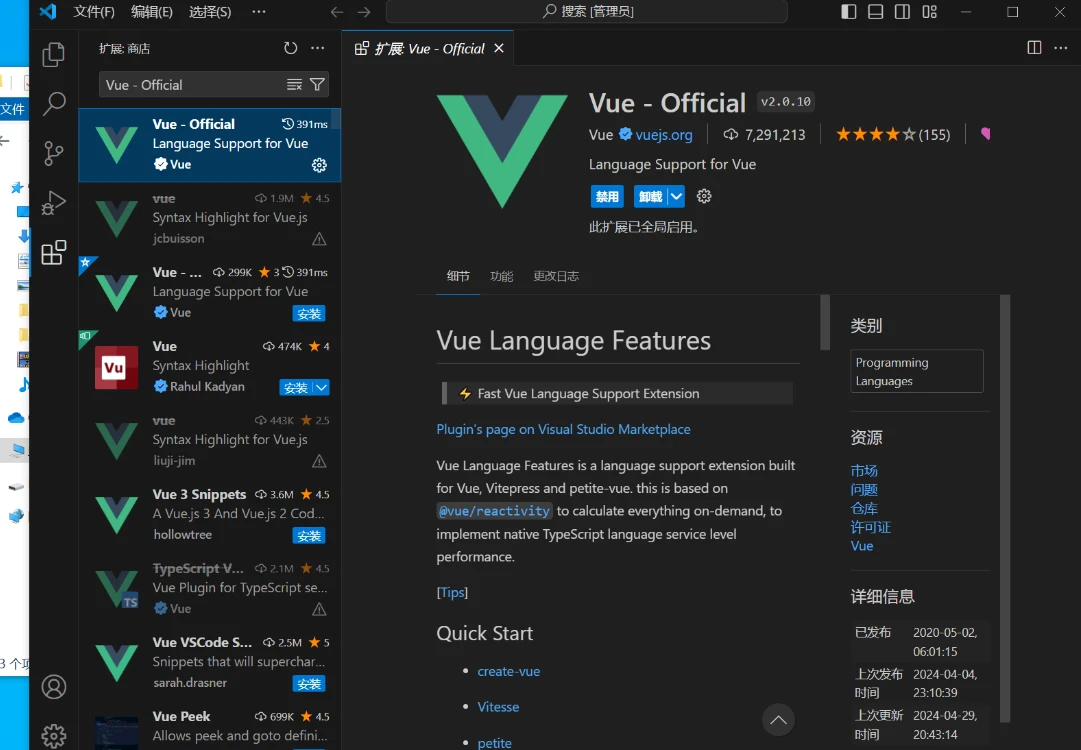Switch to the 更改日志 tab

click(556, 276)
